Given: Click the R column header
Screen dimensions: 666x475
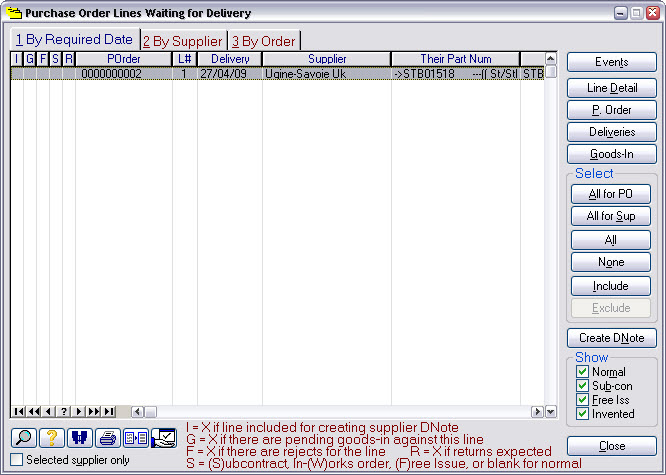Looking at the screenshot, I should tap(69, 59).
